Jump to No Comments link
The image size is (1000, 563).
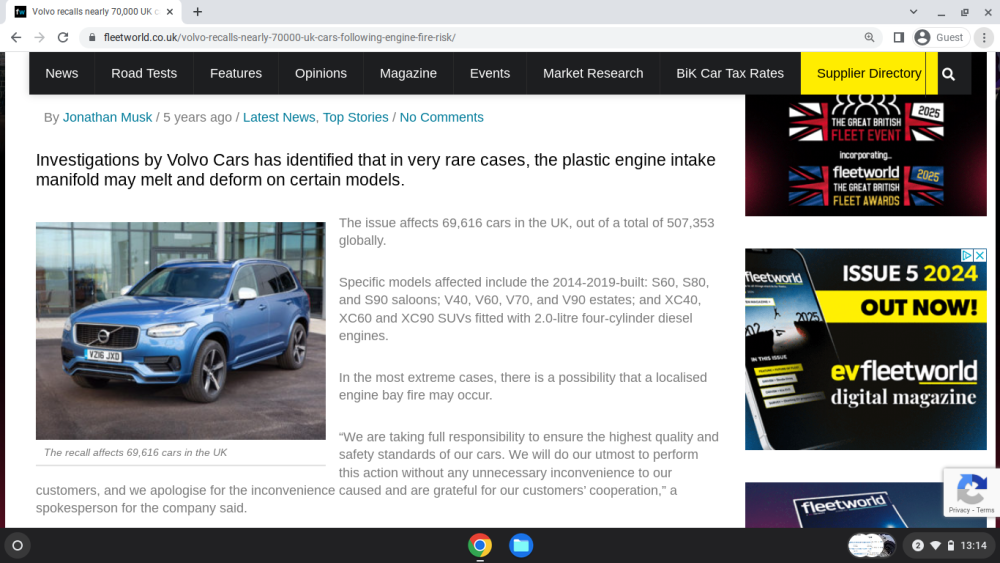click(441, 117)
